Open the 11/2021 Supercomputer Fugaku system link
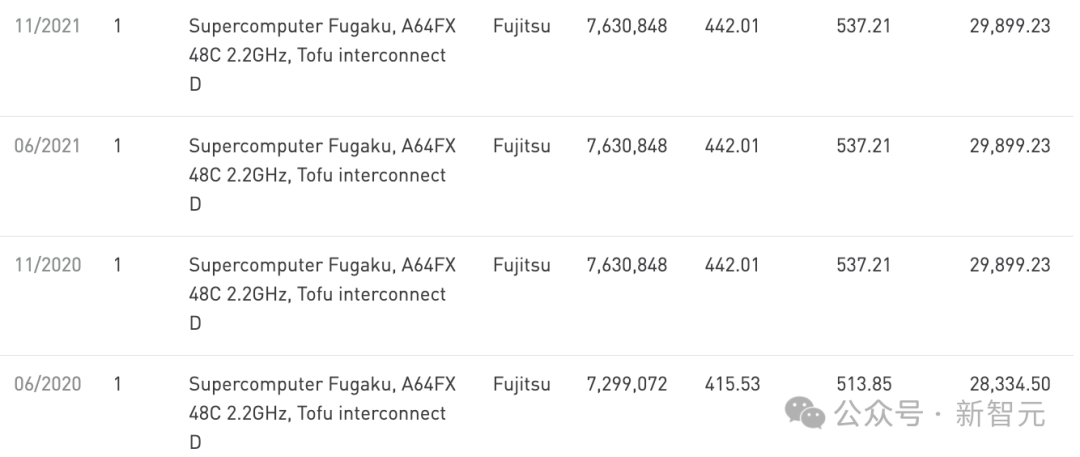The image size is (1080, 457). 322,55
